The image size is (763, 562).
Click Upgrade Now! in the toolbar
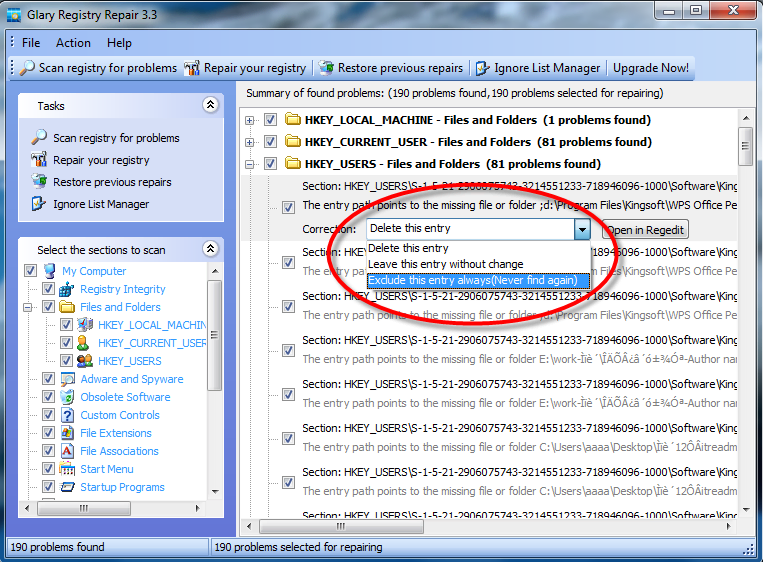click(651, 68)
